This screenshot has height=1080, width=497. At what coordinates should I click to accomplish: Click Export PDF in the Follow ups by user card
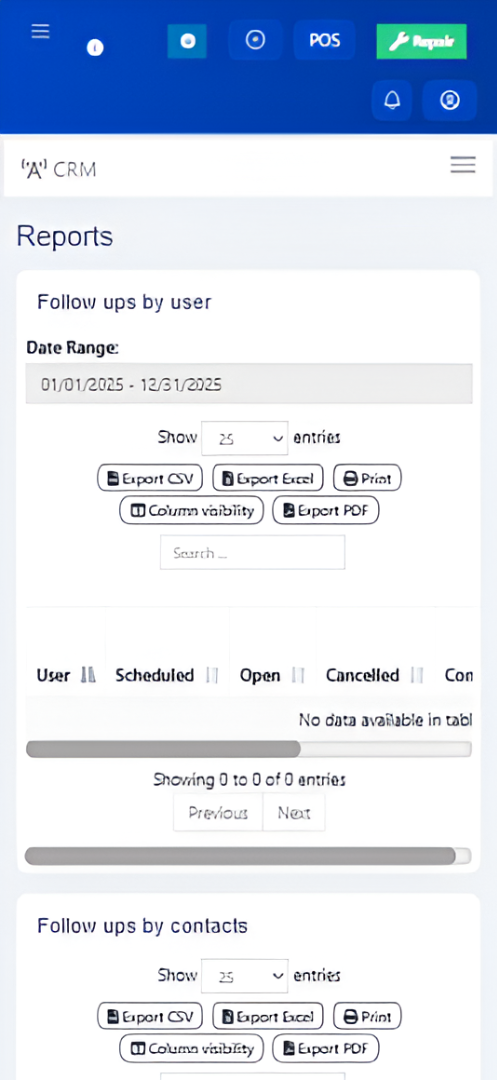click(326, 510)
